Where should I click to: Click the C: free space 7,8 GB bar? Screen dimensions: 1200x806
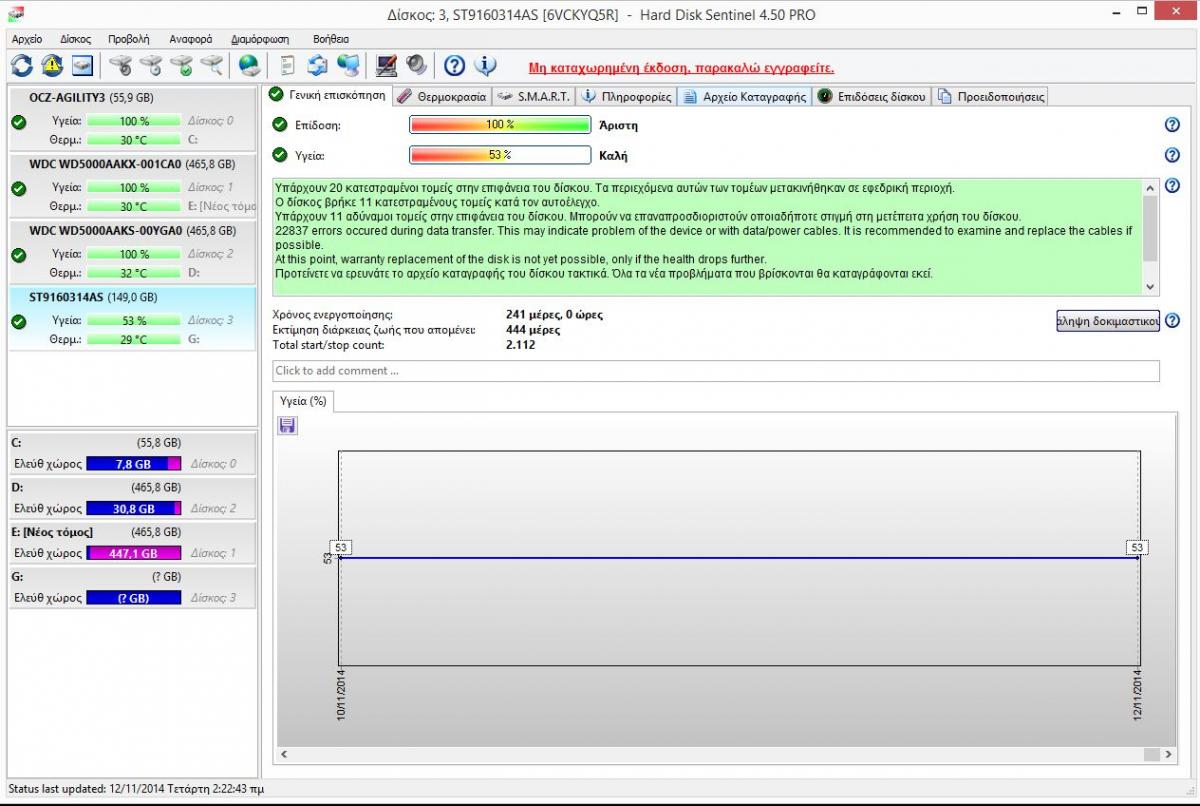pyautogui.click(x=134, y=464)
